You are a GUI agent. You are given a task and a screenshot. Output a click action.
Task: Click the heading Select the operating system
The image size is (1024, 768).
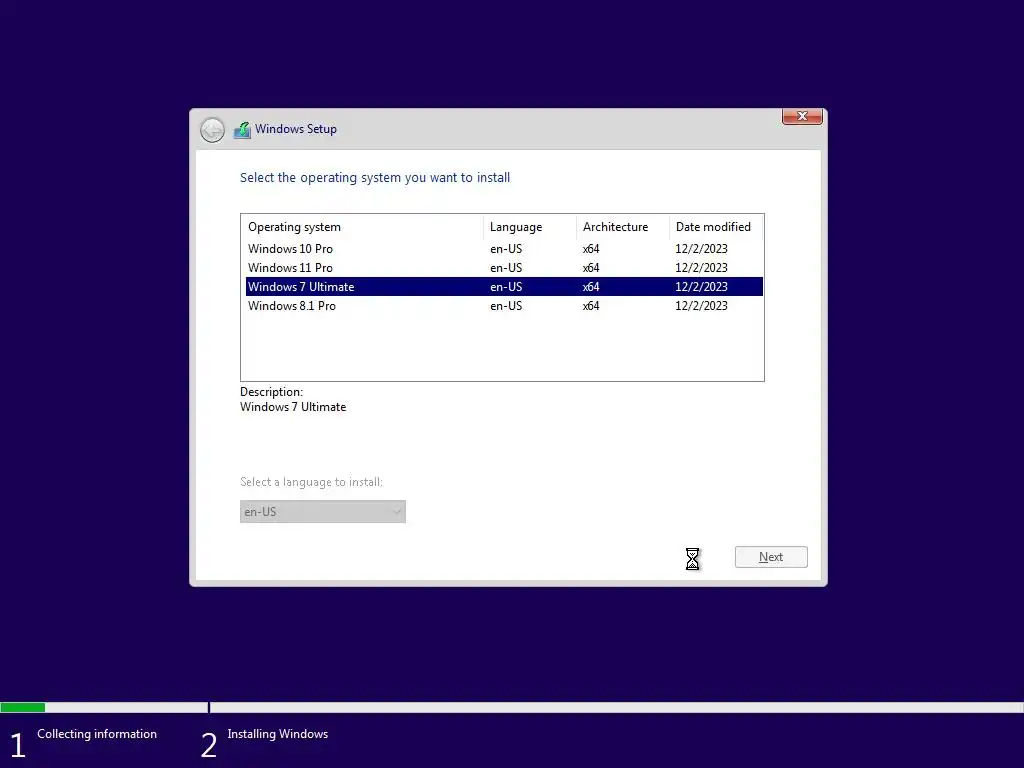click(x=375, y=178)
